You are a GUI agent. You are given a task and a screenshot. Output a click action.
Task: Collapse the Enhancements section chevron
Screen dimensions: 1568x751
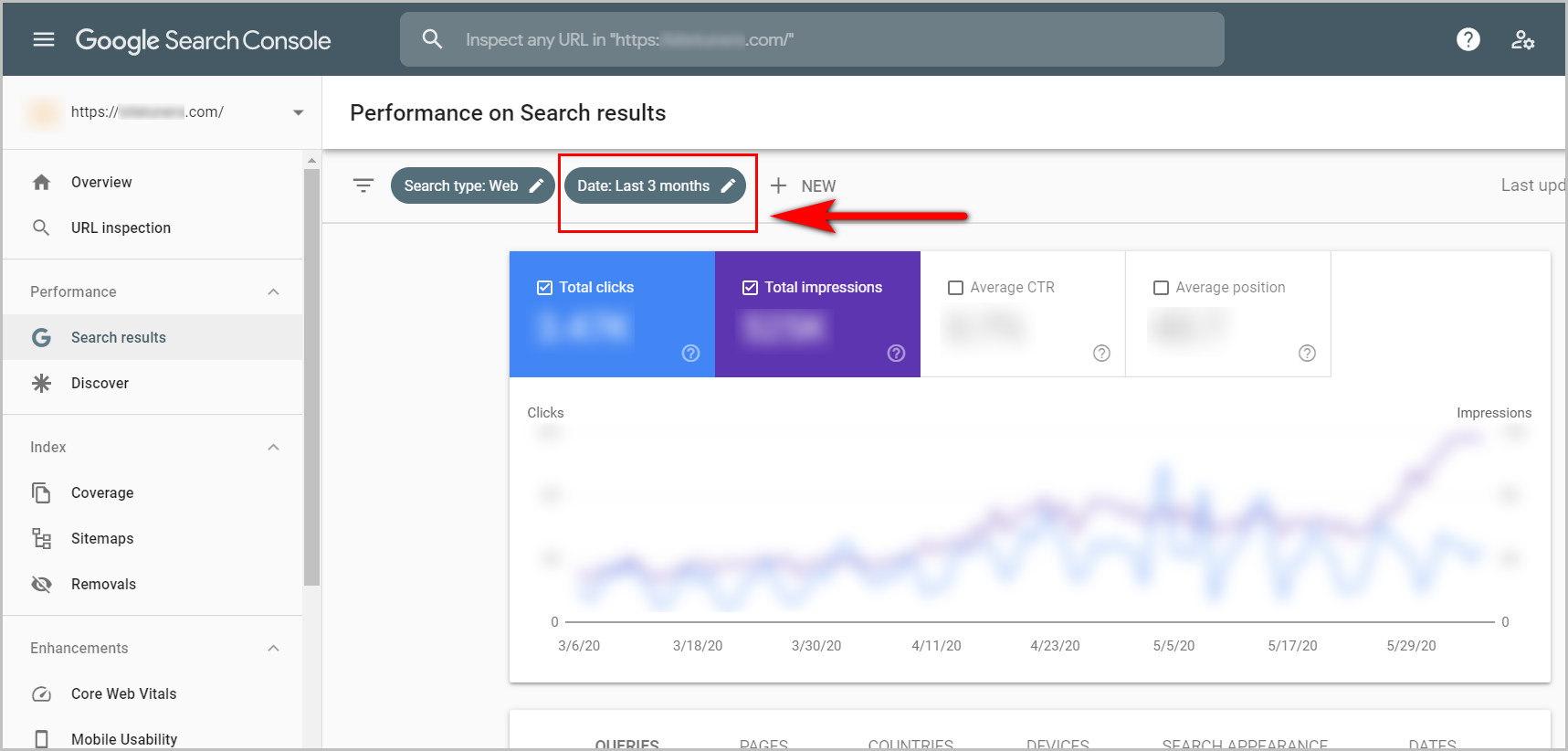[x=273, y=648]
